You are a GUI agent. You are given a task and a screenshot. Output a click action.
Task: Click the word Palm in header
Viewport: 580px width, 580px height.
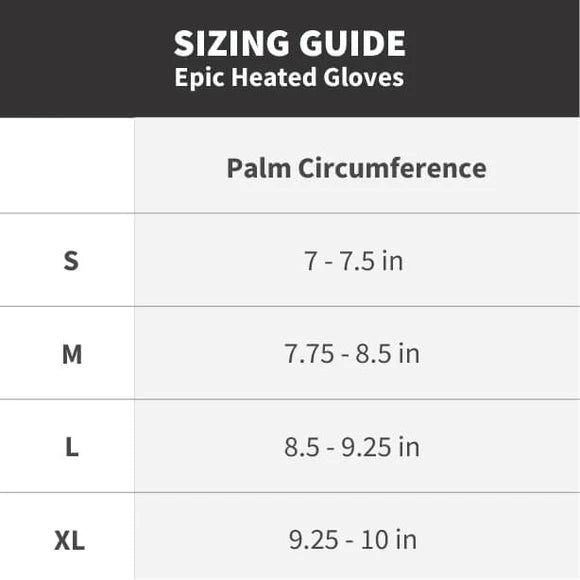[x=259, y=168]
